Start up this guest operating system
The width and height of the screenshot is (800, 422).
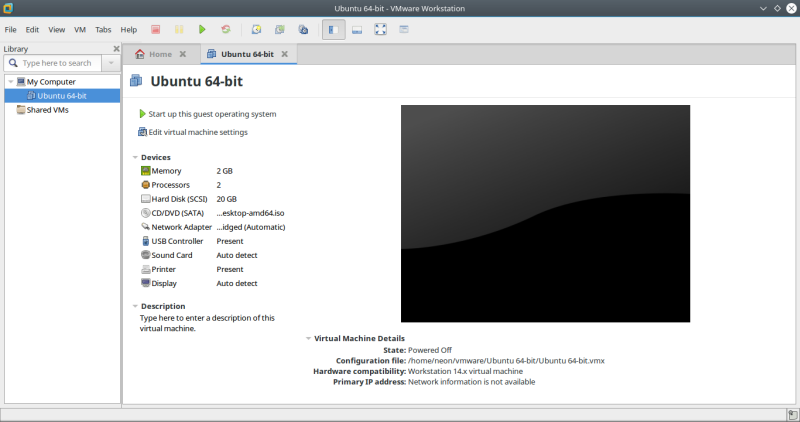pyautogui.click(x=212, y=114)
